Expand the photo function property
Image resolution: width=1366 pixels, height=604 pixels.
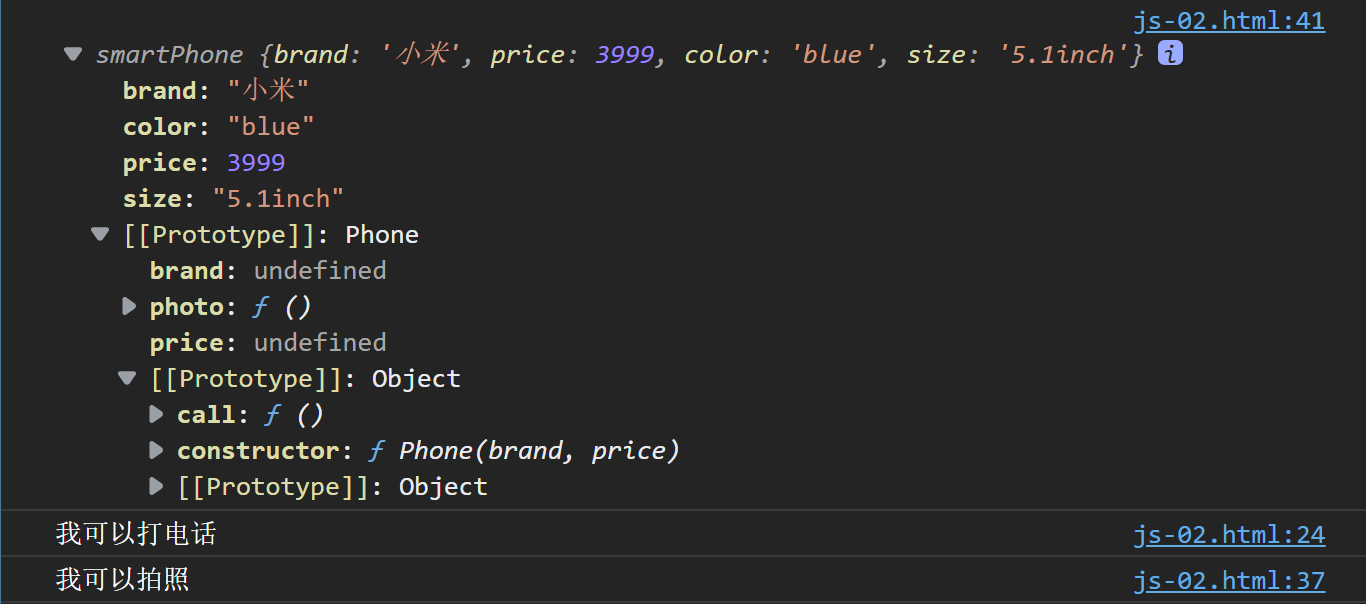[x=129, y=306]
